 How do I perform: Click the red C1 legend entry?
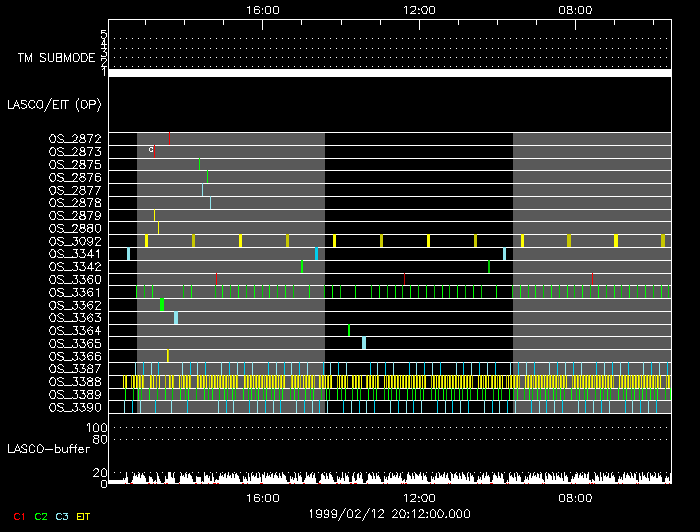[17, 516]
